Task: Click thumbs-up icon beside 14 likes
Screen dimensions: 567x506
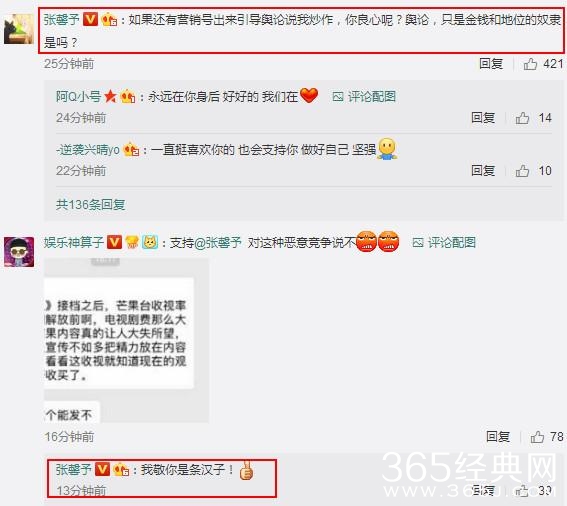Action: coord(522,118)
